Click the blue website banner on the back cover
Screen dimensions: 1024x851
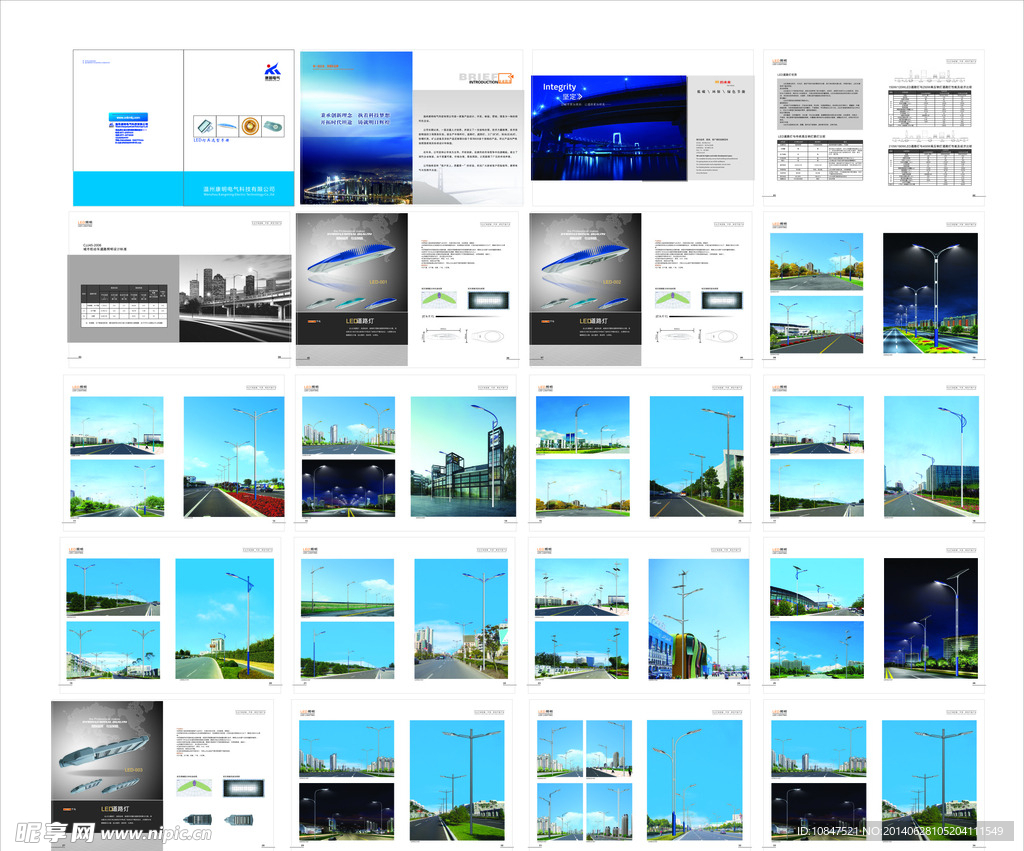tap(128, 117)
